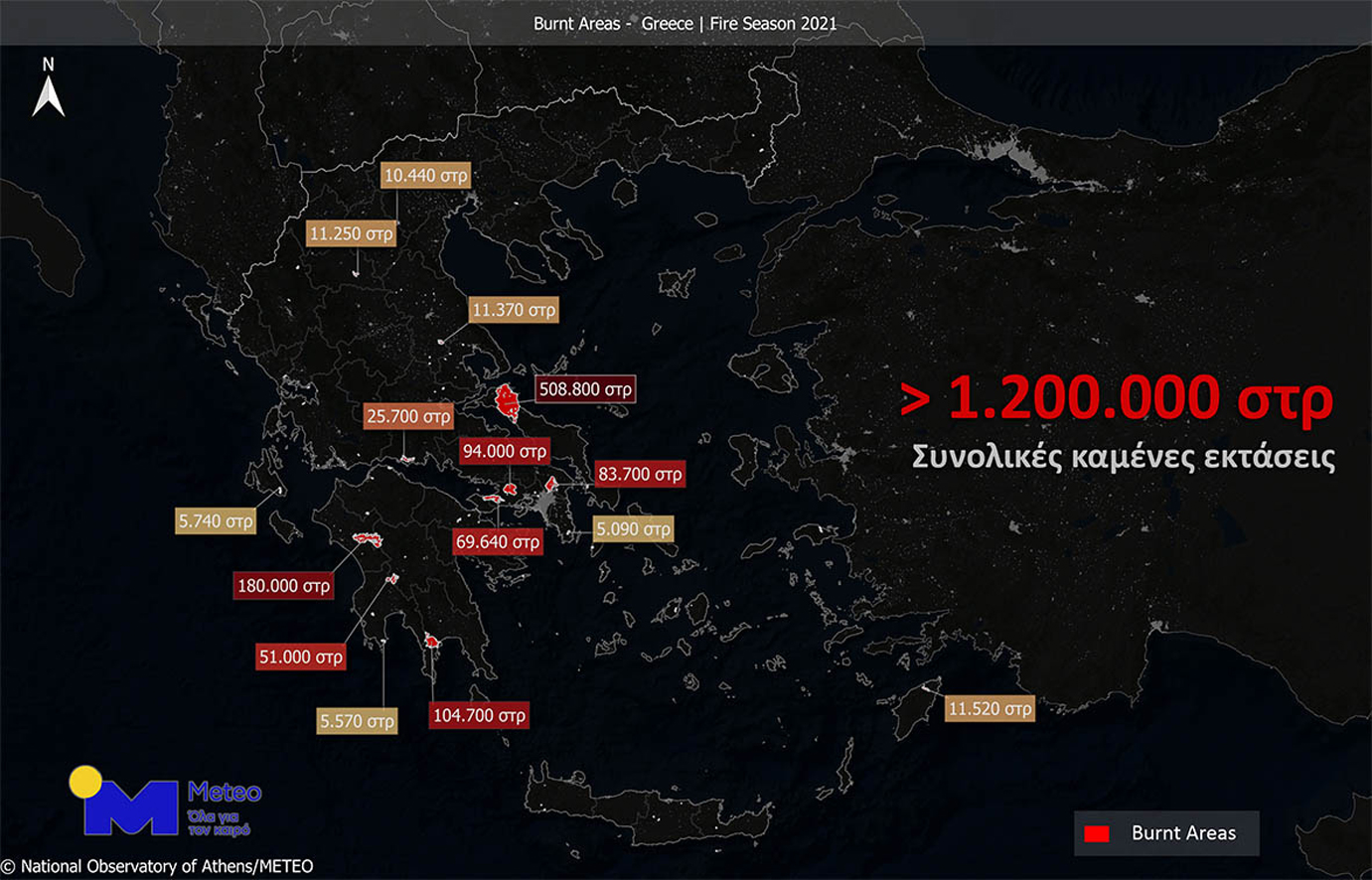Click the 94.000 στρ label

pyautogui.click(x=504, y=451)
